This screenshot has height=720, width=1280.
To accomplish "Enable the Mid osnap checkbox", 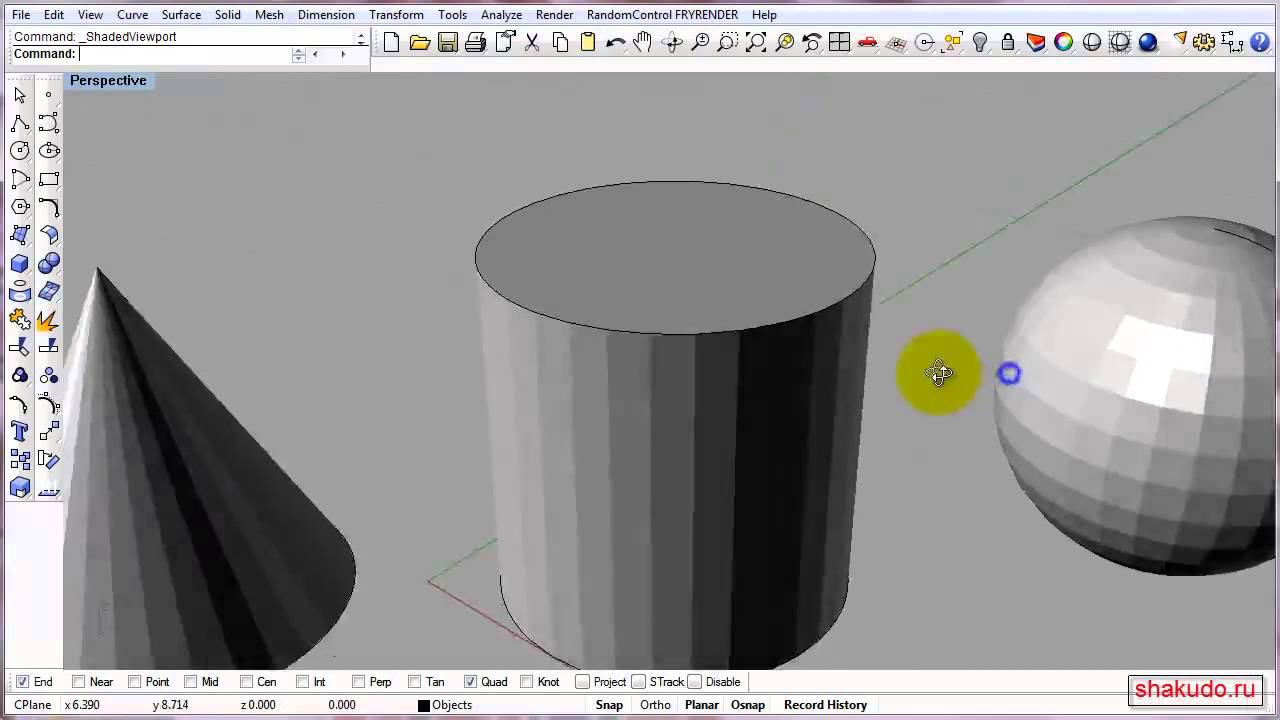I will point(191,682).
